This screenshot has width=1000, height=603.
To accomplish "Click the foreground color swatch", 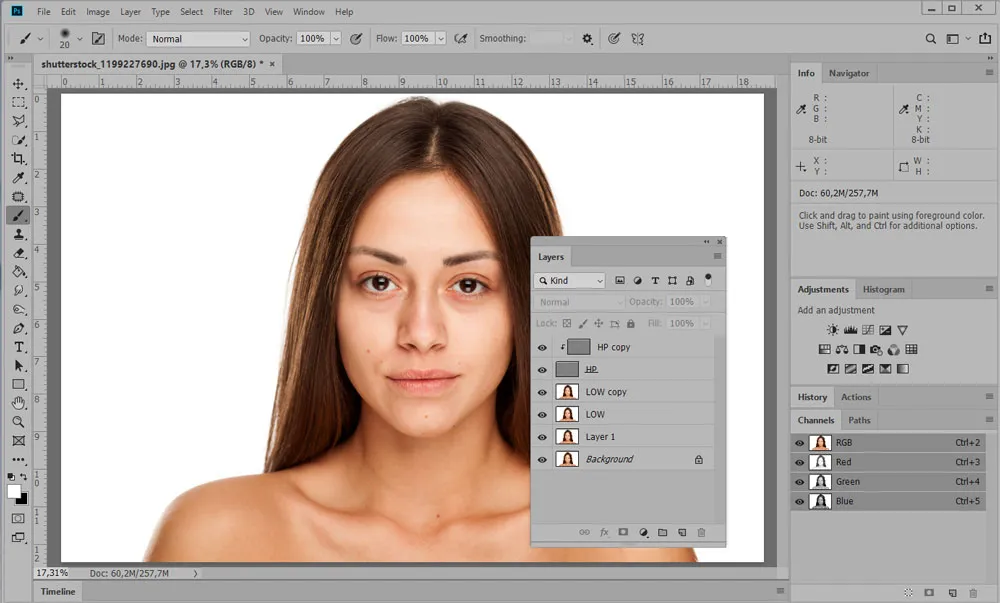I will 13,491.
